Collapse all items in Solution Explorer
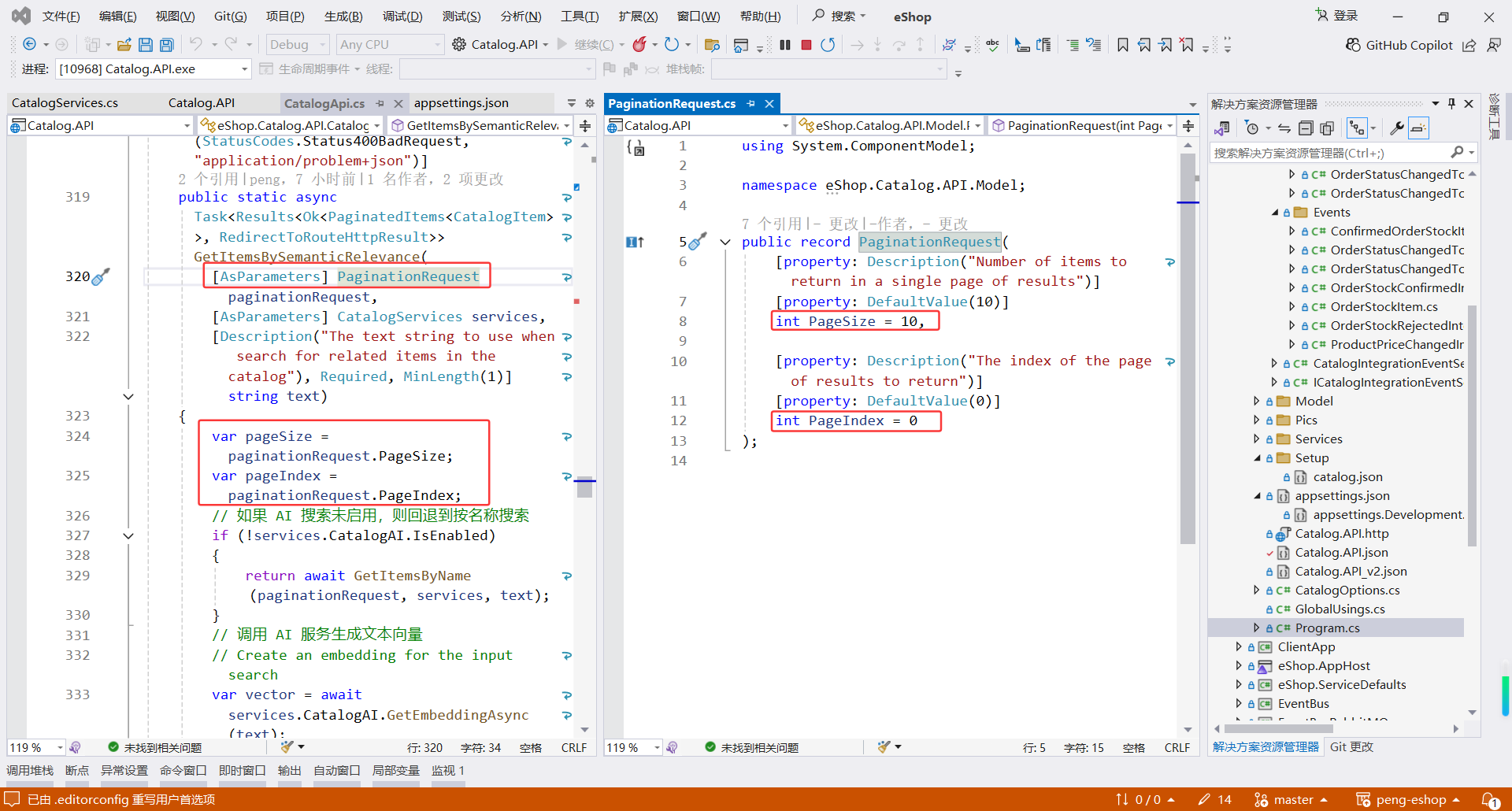The height and width of the screenshot is (811, 1512). tap(1305, 128)
